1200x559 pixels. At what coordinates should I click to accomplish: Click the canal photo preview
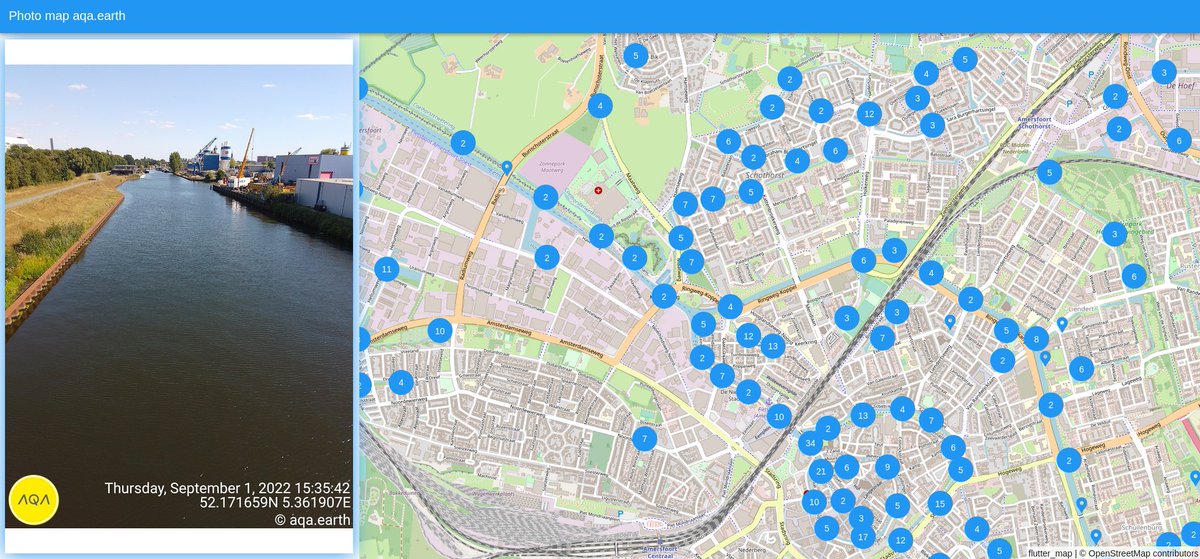click(179, 296)
